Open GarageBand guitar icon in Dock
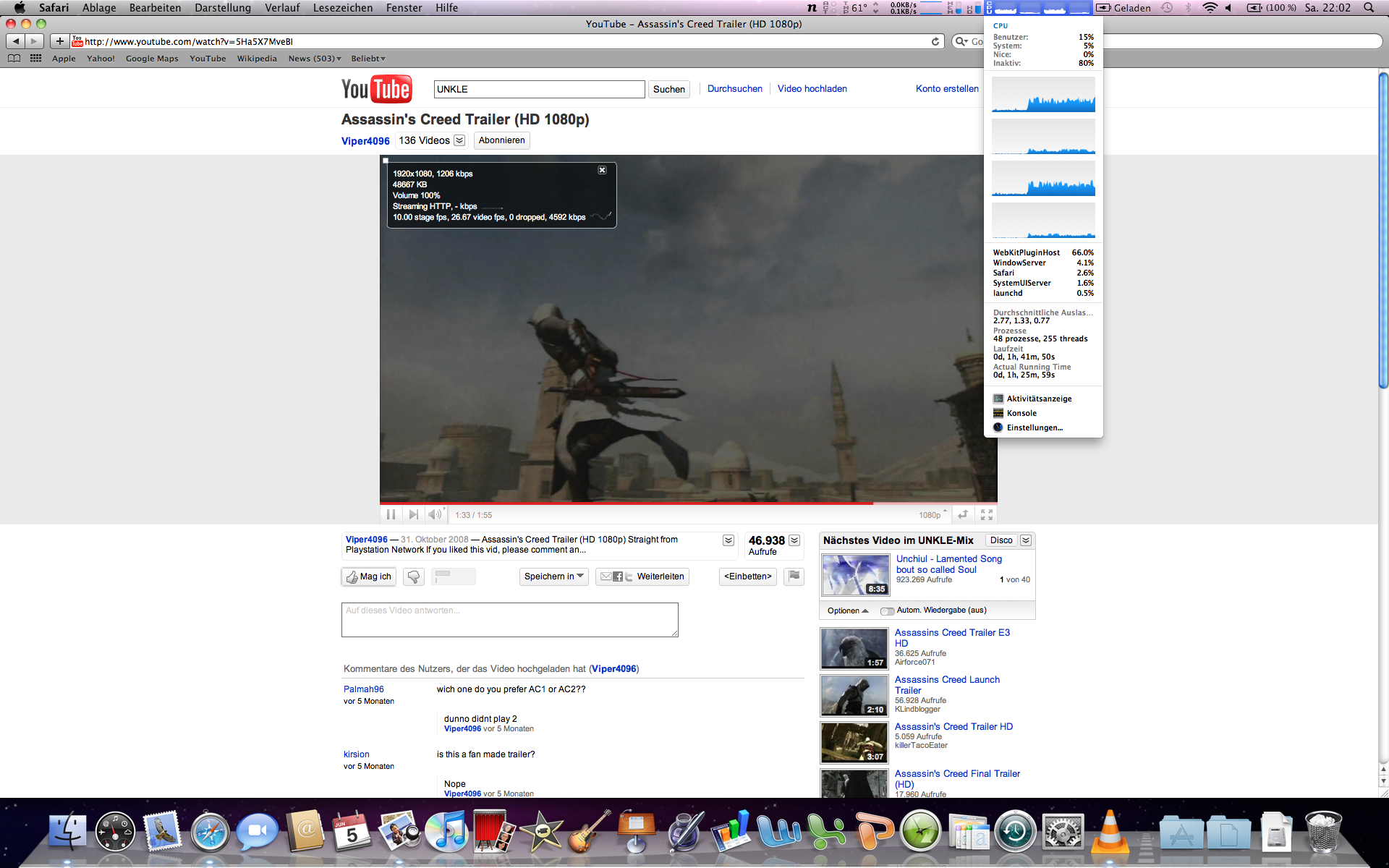1389x868 pixels. click(589, 830)
